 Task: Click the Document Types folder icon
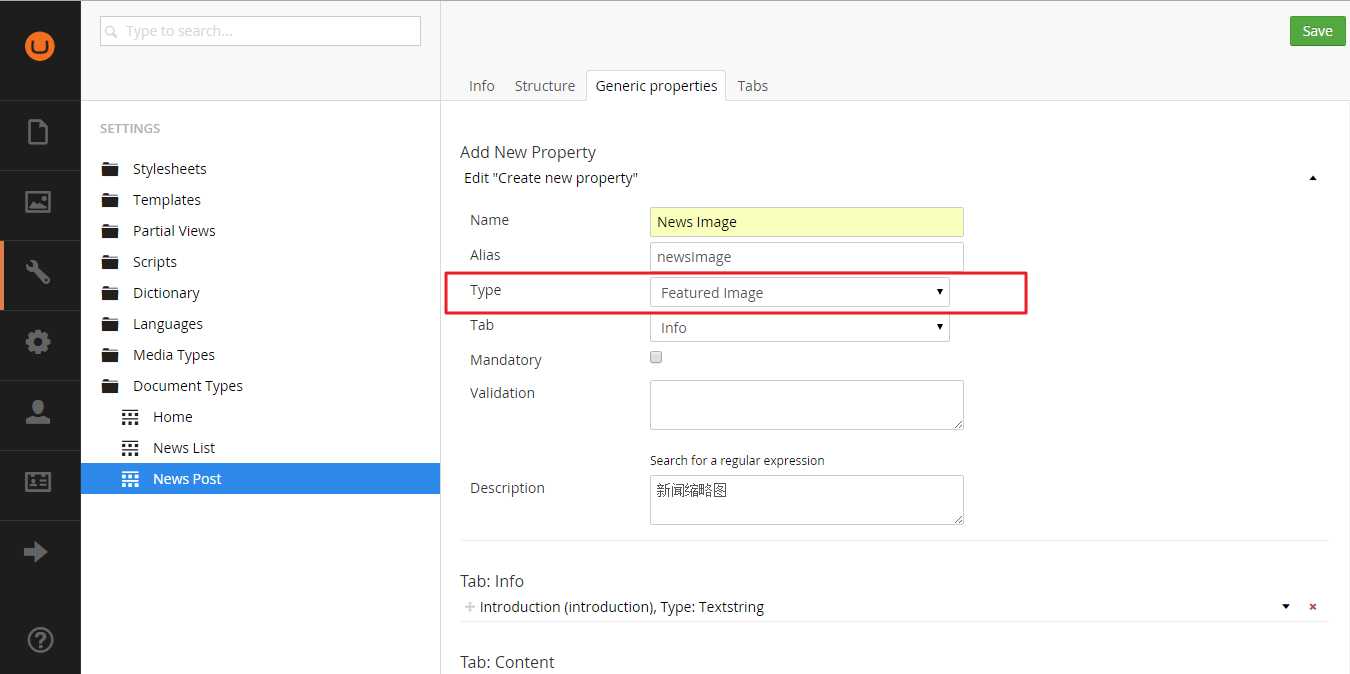pyautogui.click(x=110, y=386)
